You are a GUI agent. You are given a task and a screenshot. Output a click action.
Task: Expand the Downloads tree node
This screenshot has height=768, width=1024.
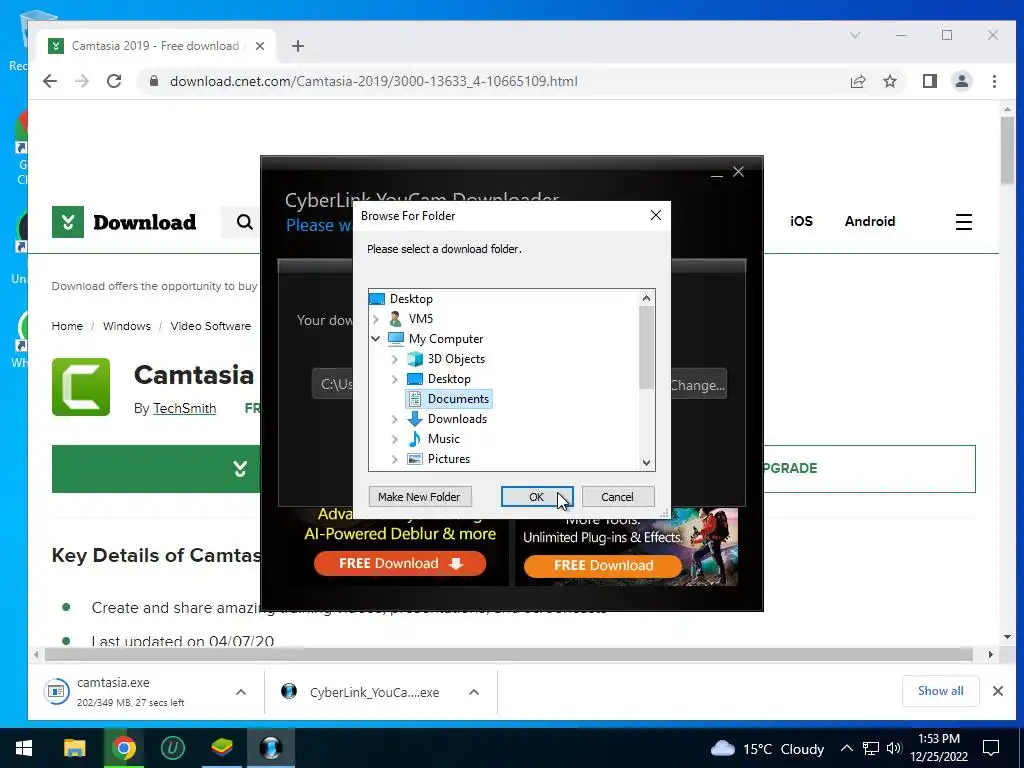[394, 419]
